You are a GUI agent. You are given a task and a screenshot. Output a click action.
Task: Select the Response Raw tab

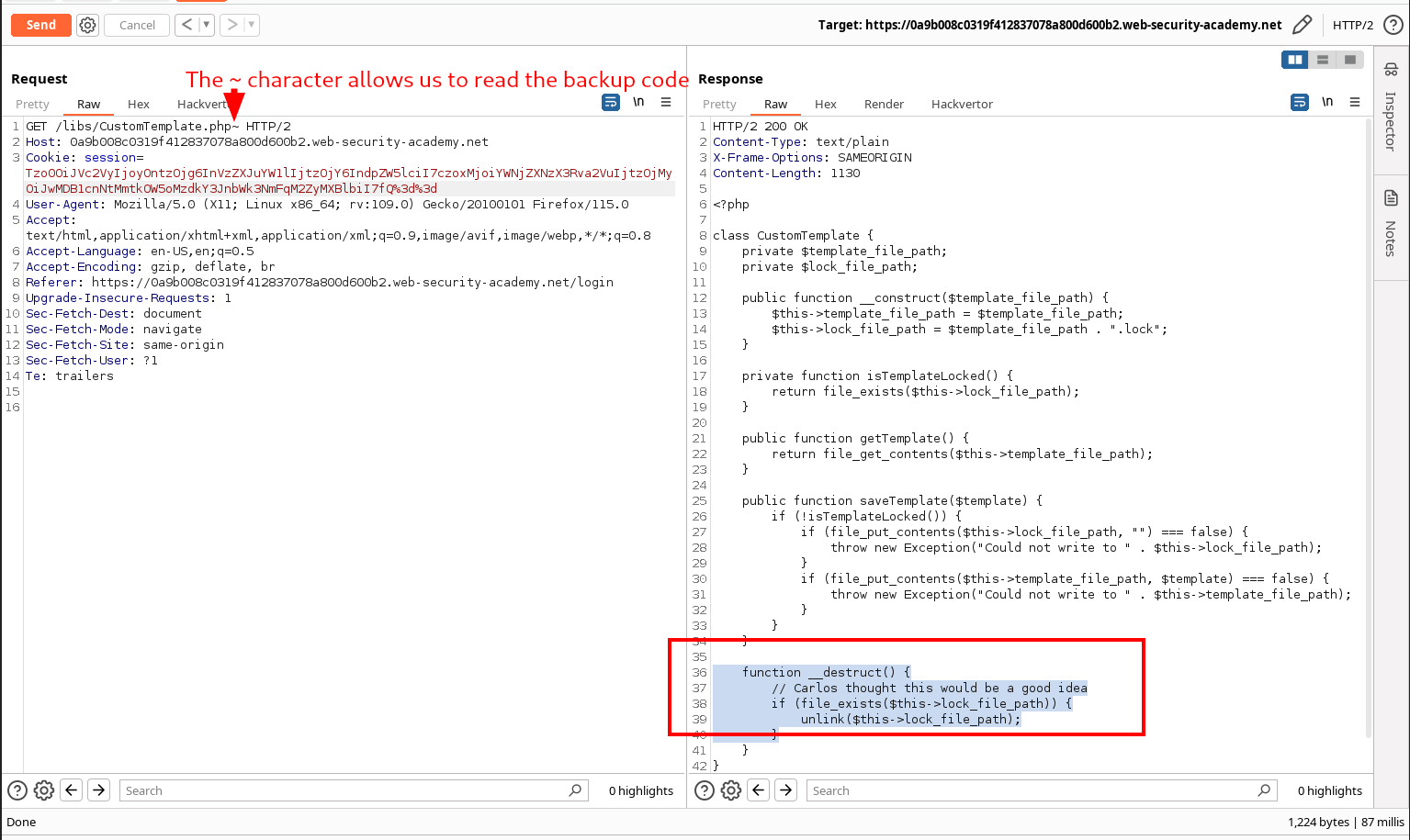(x=776, y=104)
